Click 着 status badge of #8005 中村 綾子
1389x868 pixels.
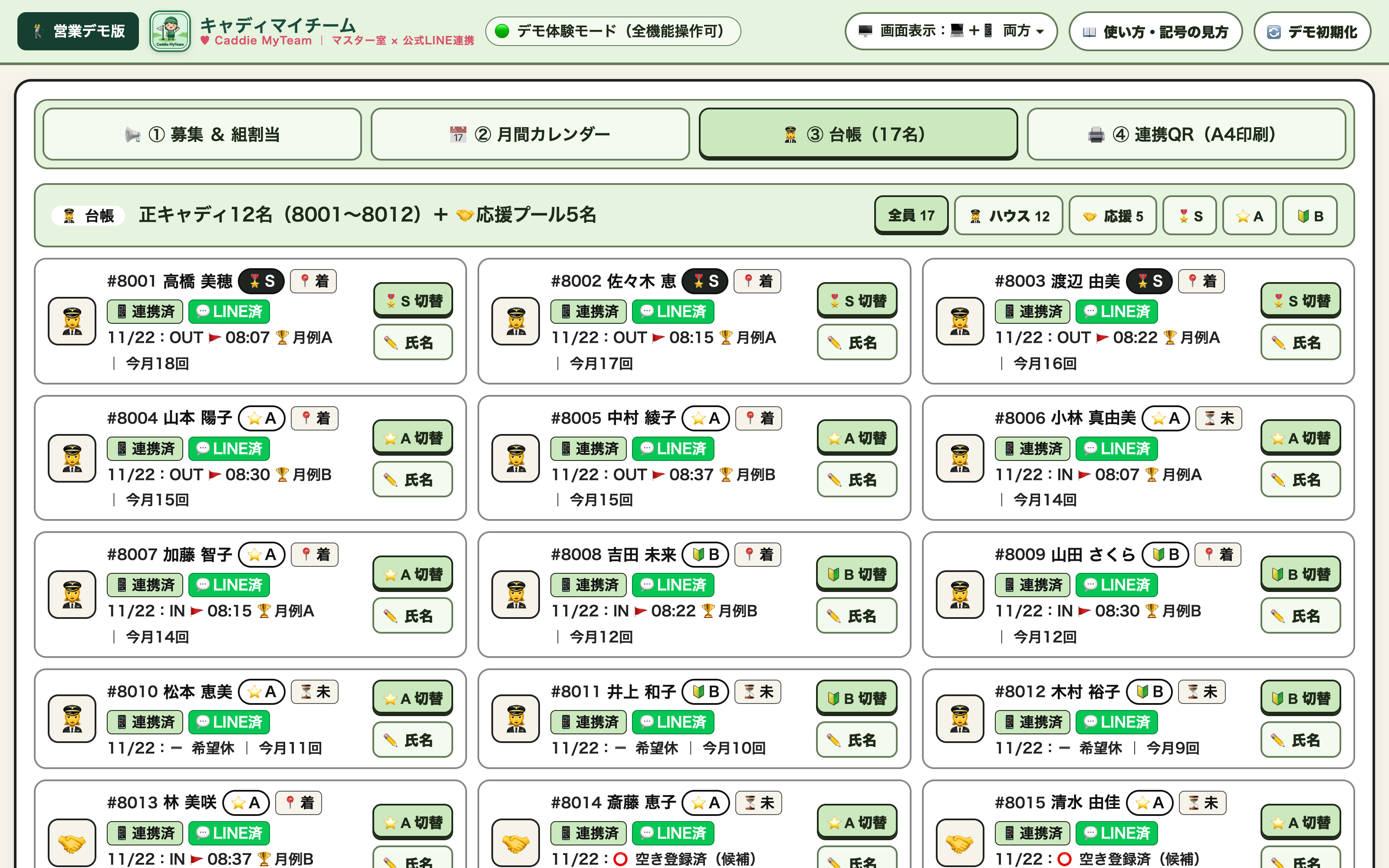click(x=758, y=418)
